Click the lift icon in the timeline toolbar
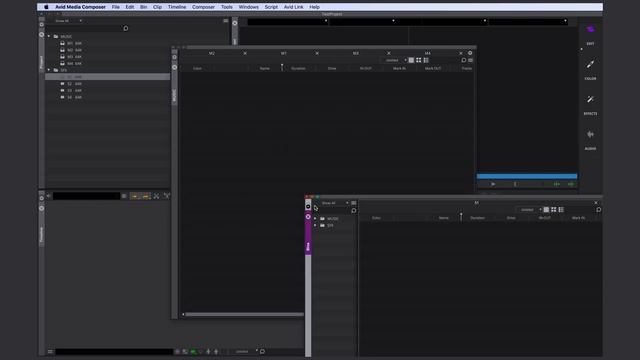This screenshot has width=640, height=360. [x=167, y=196]
